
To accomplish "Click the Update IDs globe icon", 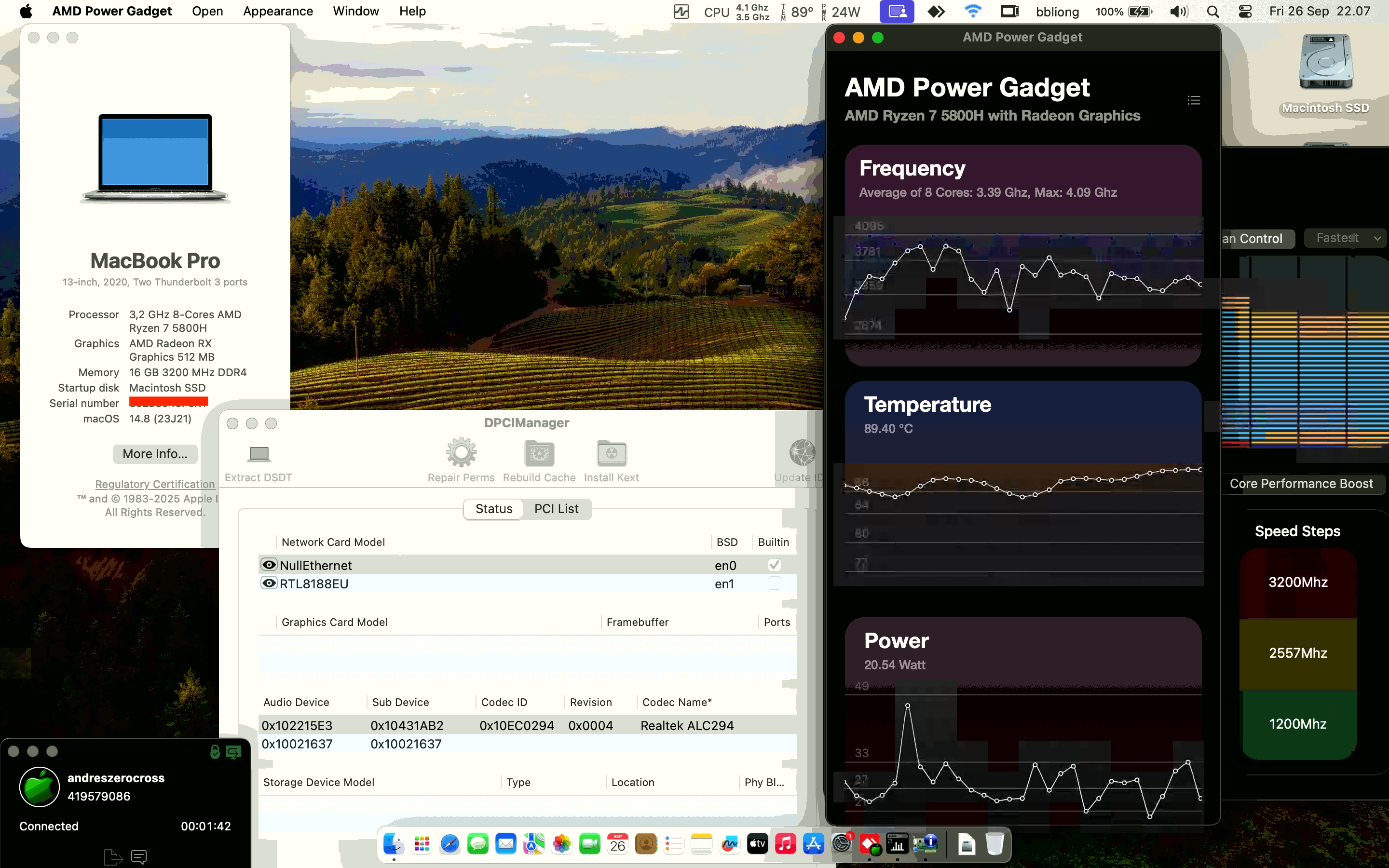I will click(802, 453).
